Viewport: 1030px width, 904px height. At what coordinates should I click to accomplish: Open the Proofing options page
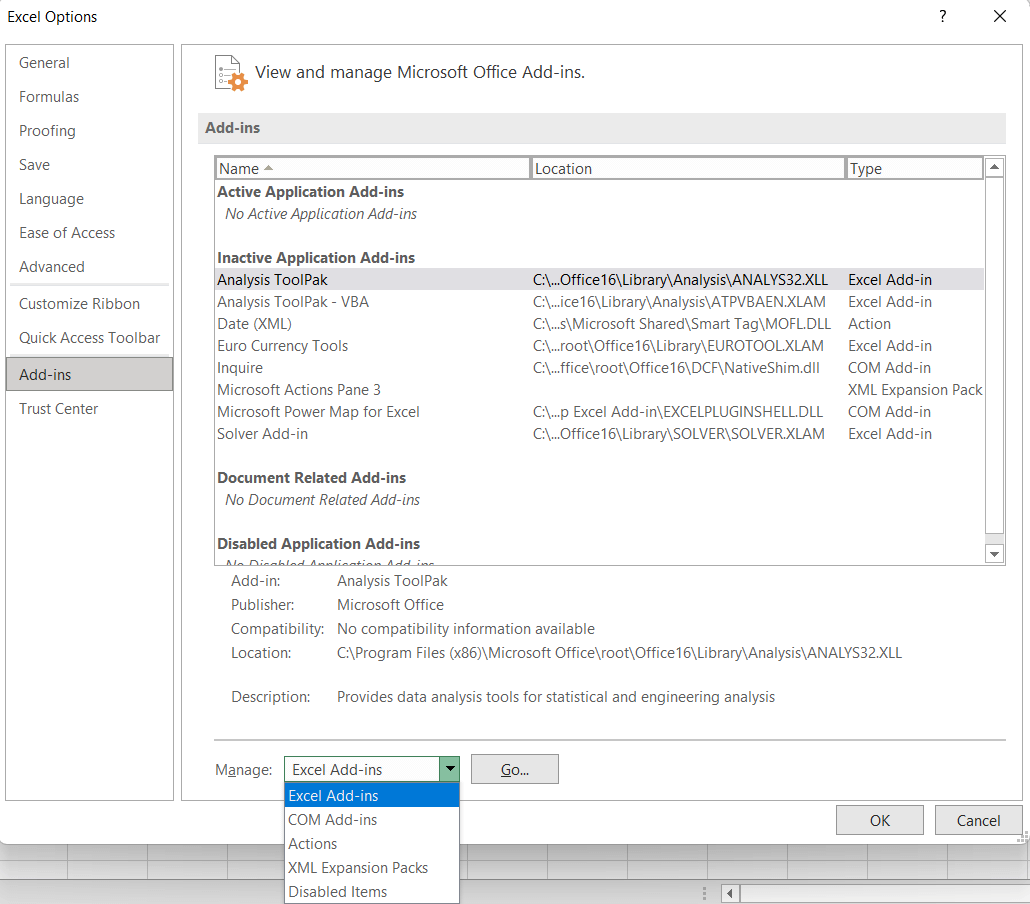[x=47, y=130]
